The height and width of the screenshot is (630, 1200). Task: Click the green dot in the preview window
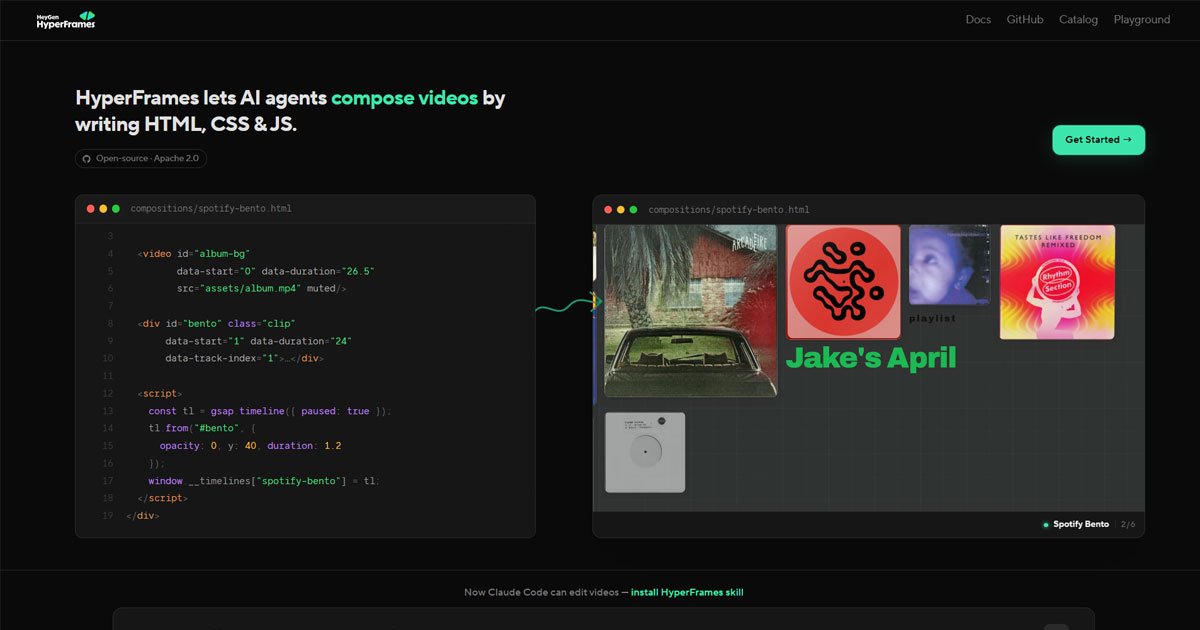coord(633,210)
